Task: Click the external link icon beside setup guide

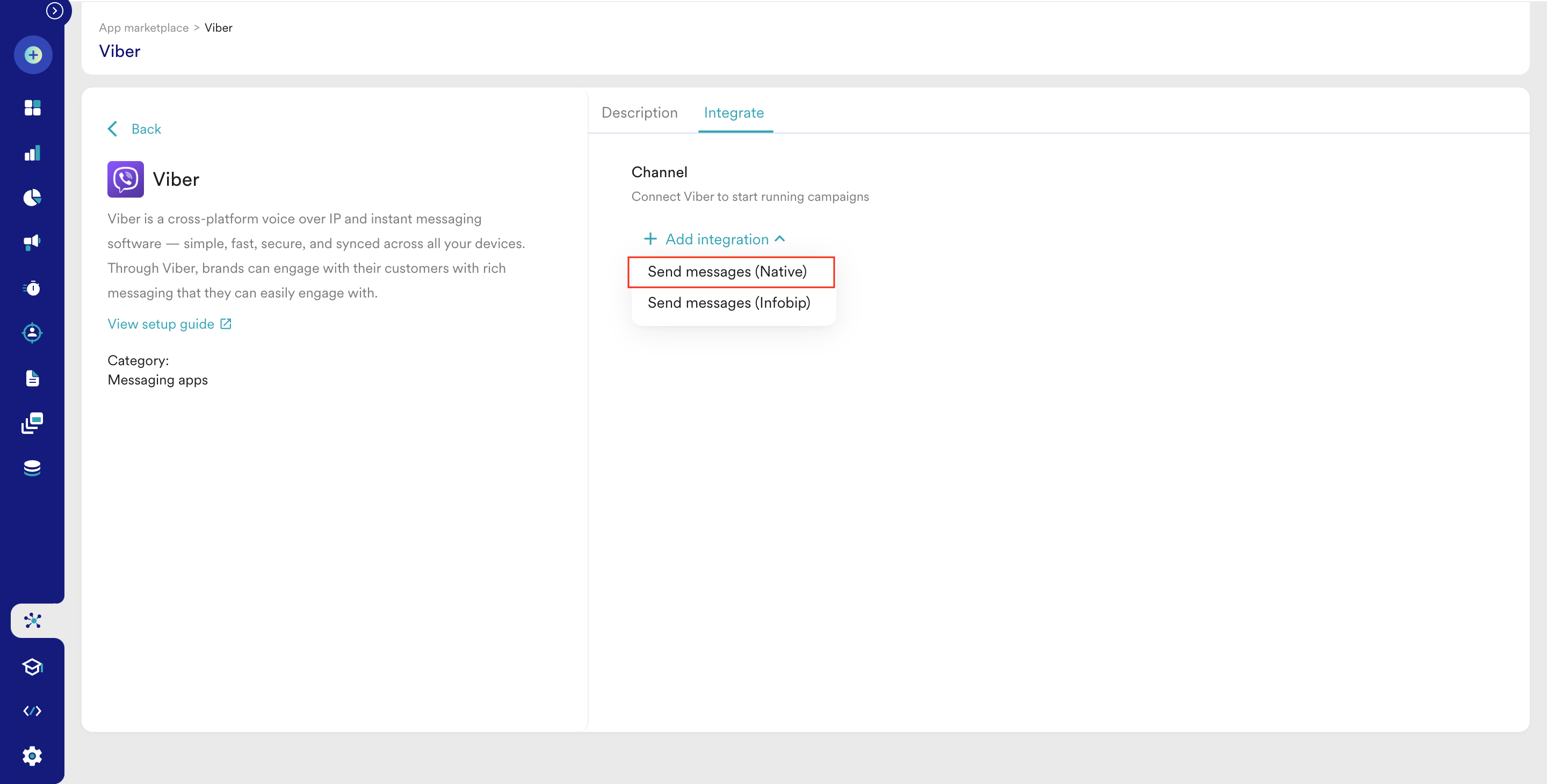Action: 226,324
